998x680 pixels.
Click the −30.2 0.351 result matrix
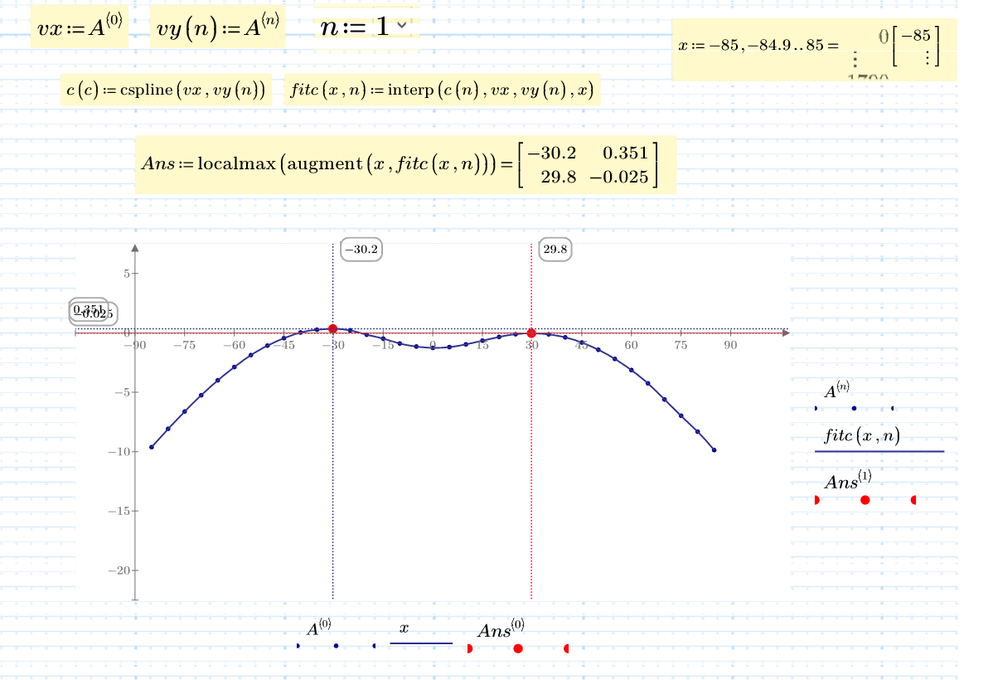point(588,165)
